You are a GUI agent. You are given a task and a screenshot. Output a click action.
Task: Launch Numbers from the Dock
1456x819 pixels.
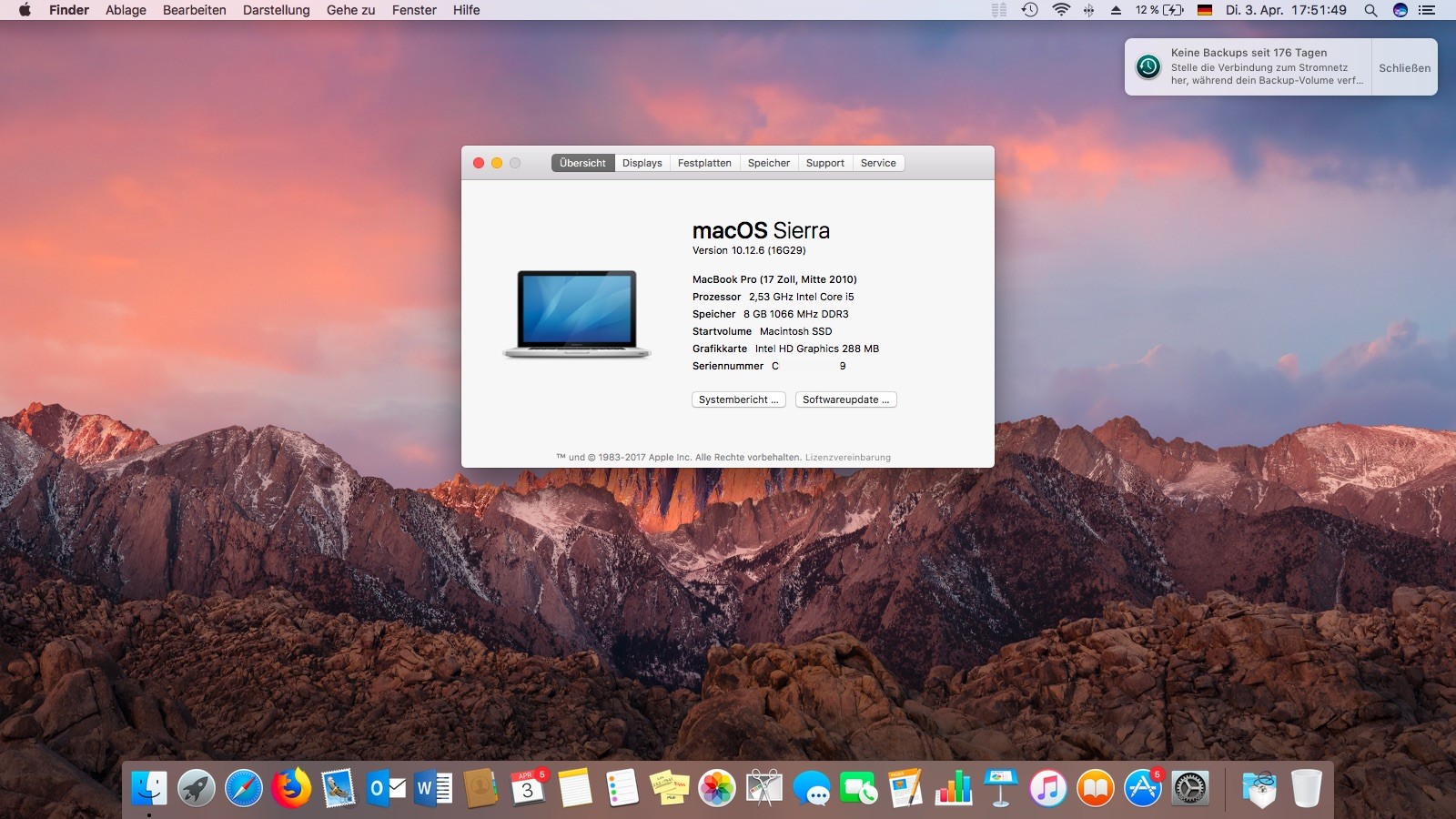tap(954, 788)
